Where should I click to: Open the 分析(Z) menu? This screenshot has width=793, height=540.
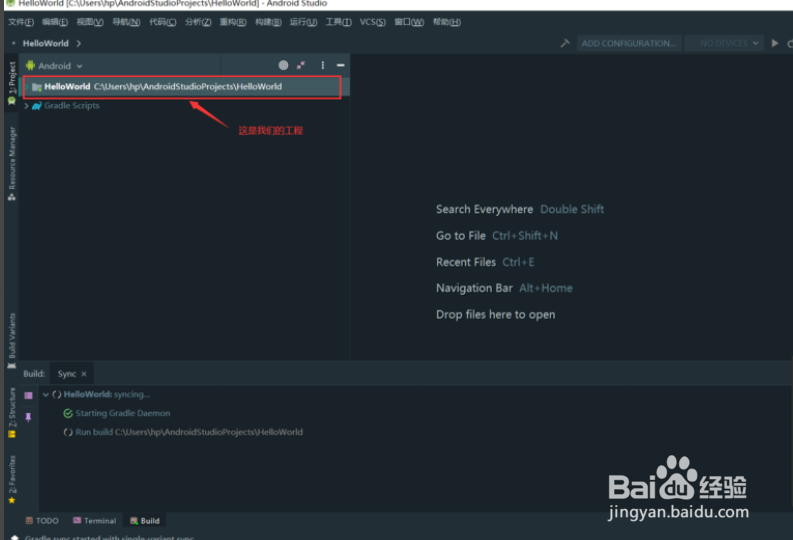click(x=198, y=22)
